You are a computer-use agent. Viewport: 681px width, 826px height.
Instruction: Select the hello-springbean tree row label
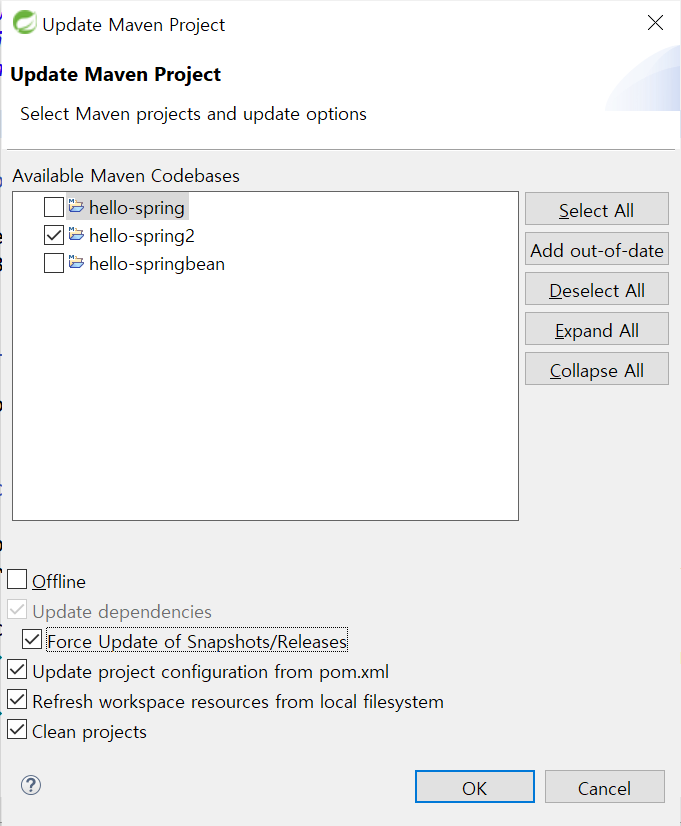pyautogui.click(x=157, y=263)
